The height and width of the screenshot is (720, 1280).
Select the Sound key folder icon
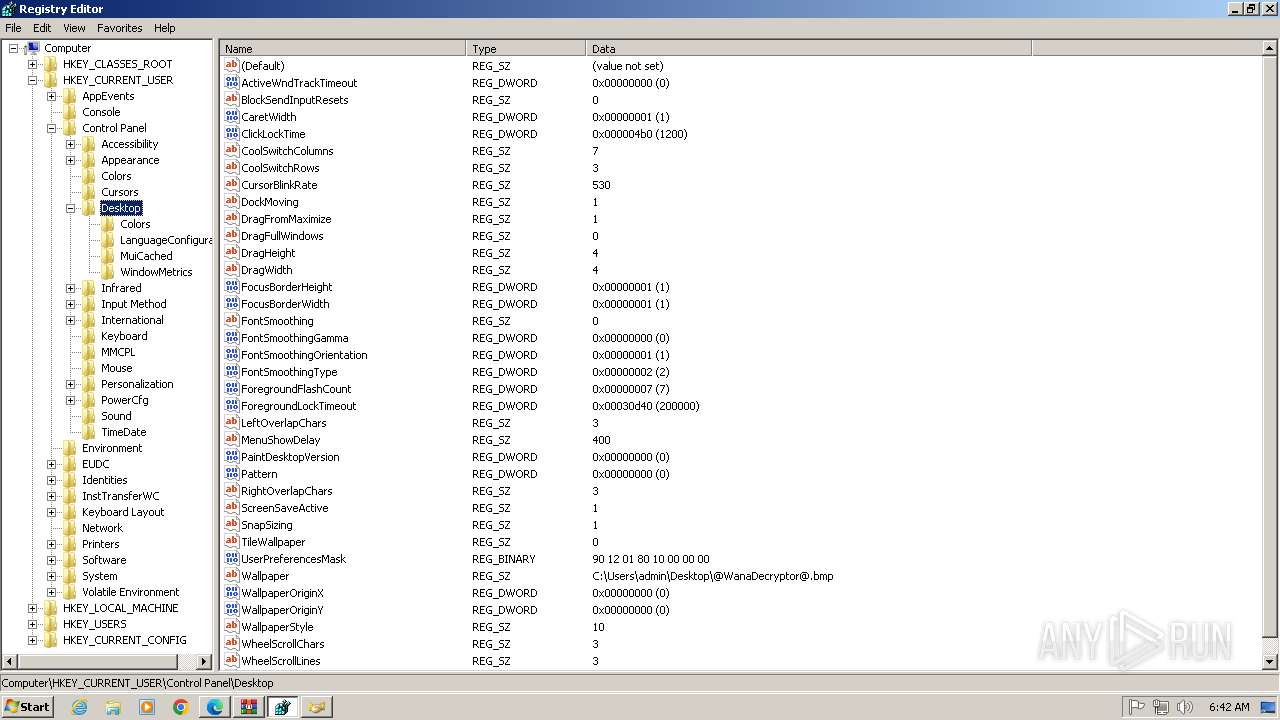(x=89, y=416)
